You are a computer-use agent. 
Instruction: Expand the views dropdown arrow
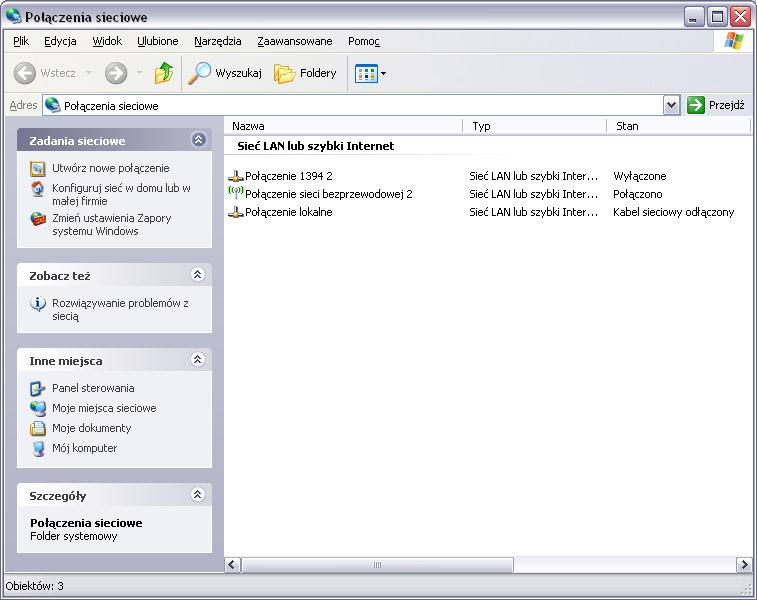[x=383, y=74]
